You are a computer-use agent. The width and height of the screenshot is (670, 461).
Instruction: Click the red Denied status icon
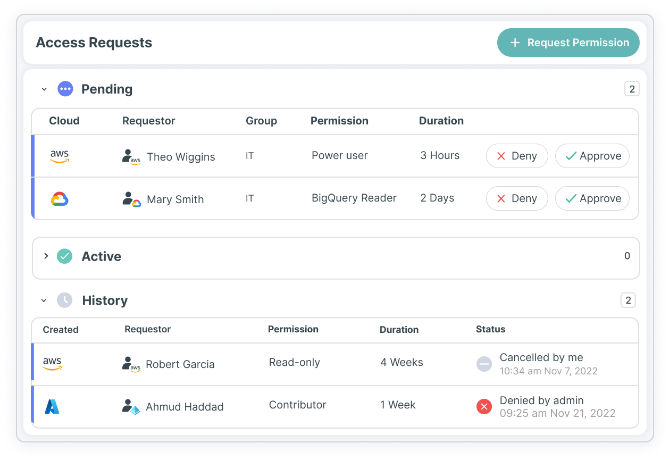[484, 406]
